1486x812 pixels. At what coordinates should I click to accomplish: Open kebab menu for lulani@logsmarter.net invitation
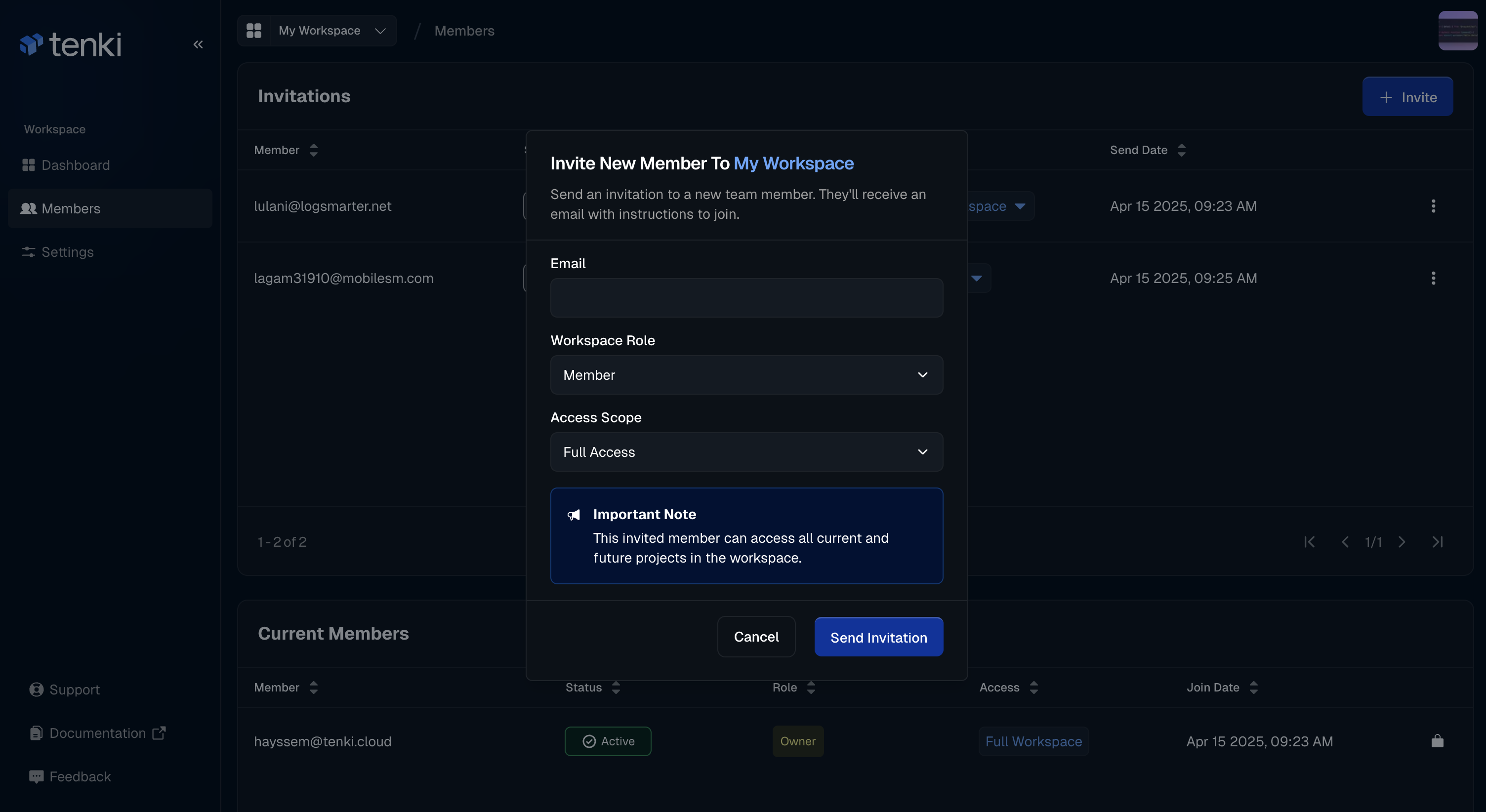[1433, 206]
